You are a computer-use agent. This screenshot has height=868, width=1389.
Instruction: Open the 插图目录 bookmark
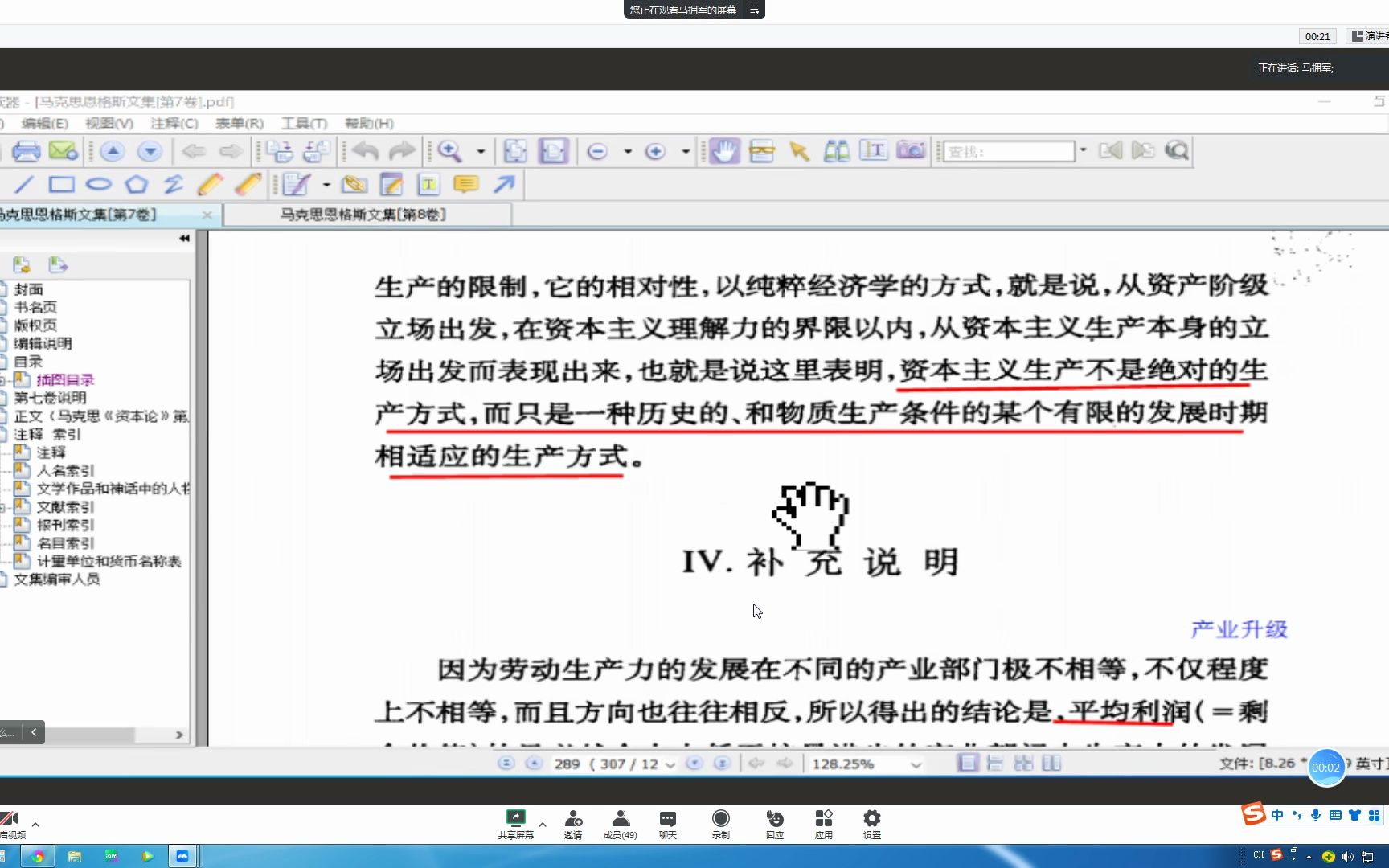click(65, 379)
